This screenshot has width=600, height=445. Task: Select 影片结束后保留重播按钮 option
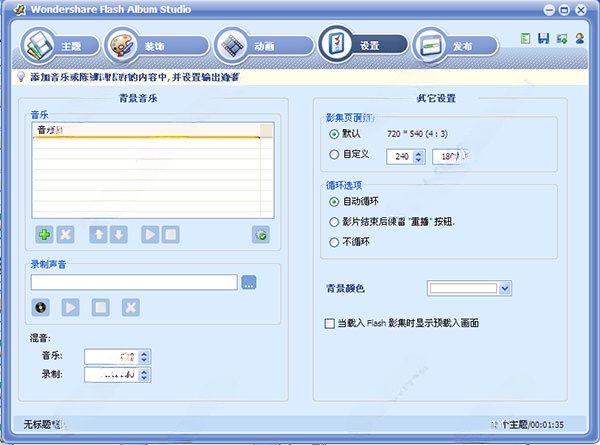tap(334, 222)
